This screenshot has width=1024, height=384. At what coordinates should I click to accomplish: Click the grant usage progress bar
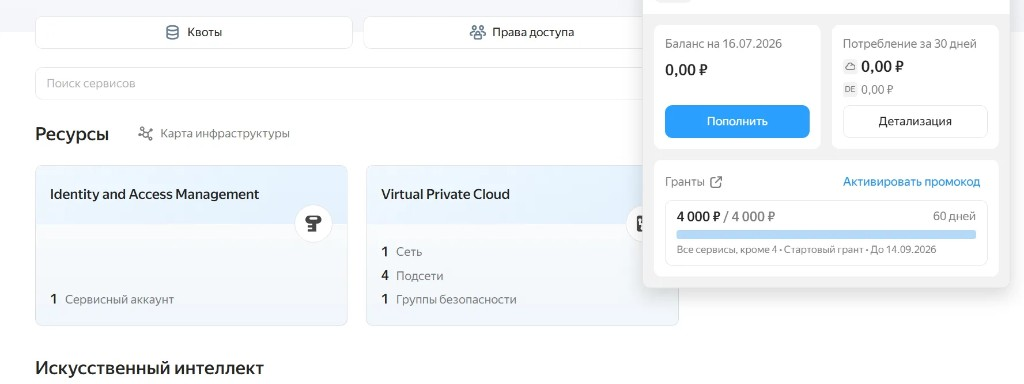tap(826, 234)
